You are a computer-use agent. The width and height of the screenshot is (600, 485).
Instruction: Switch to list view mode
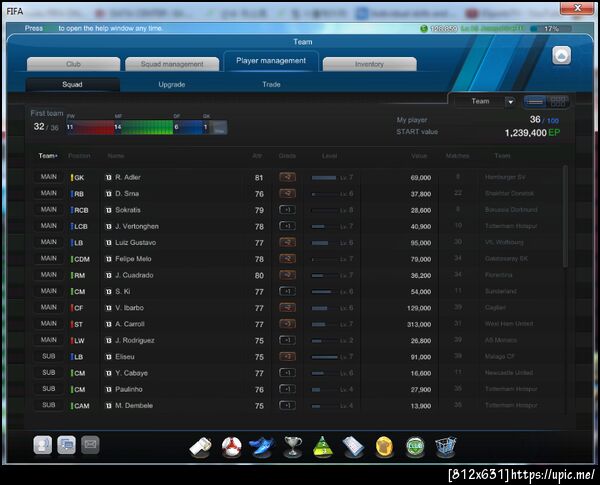tap(535, 101)
